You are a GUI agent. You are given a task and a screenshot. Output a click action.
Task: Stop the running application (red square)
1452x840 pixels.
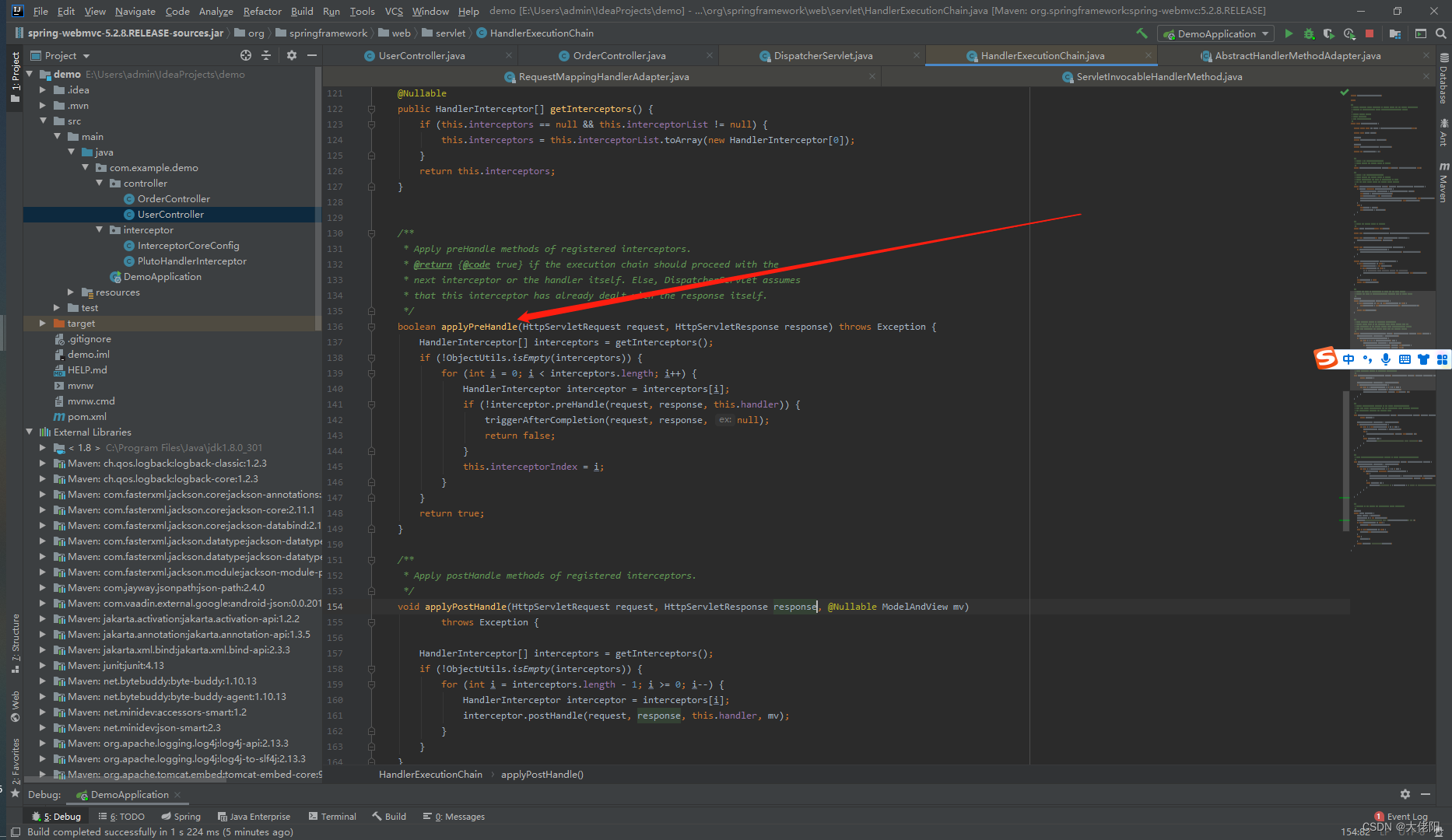pos(1370,33)
